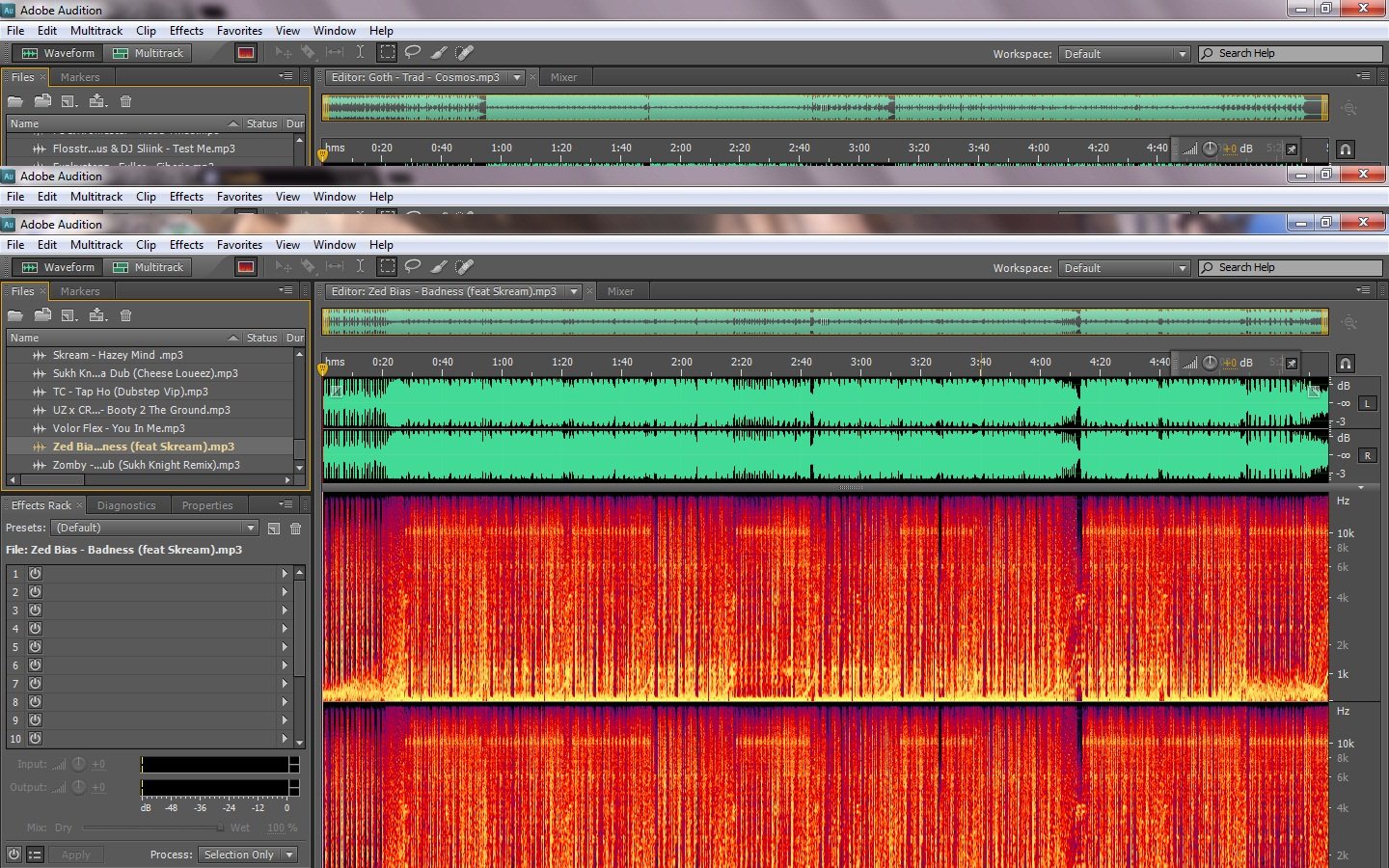Screen dimensions: 1389x868
Task: Select Spot Healing Brush in Zed Bias window
Action: 464,267
